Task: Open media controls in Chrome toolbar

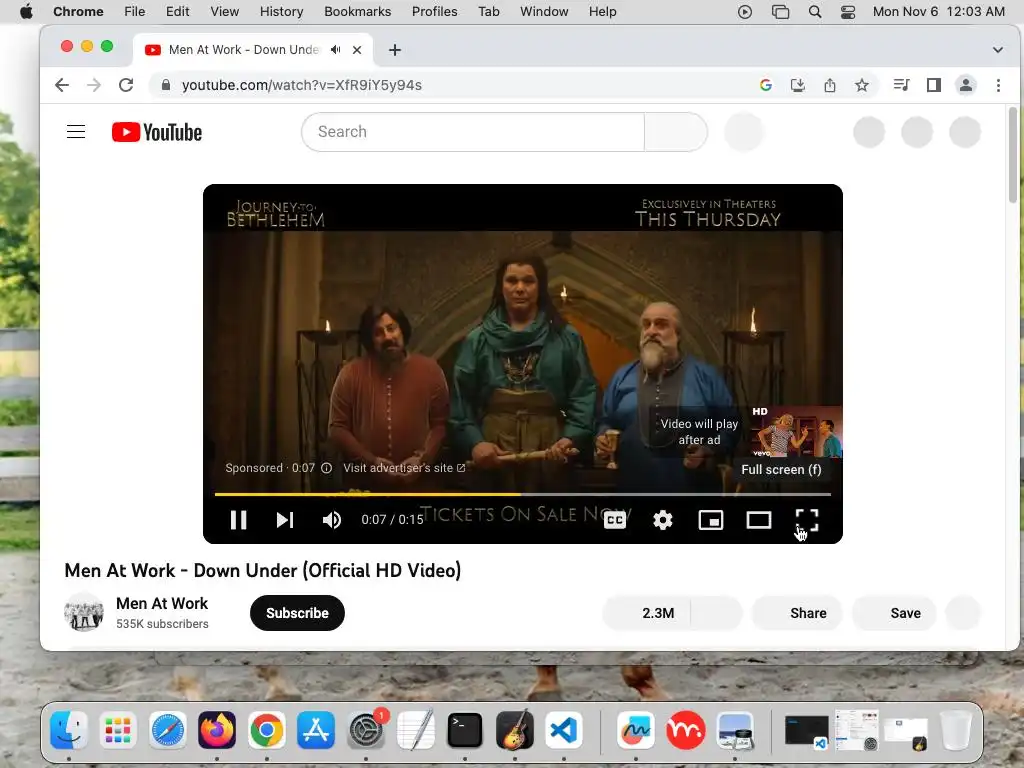Action: pyautogui.click(x=901, y=85)
